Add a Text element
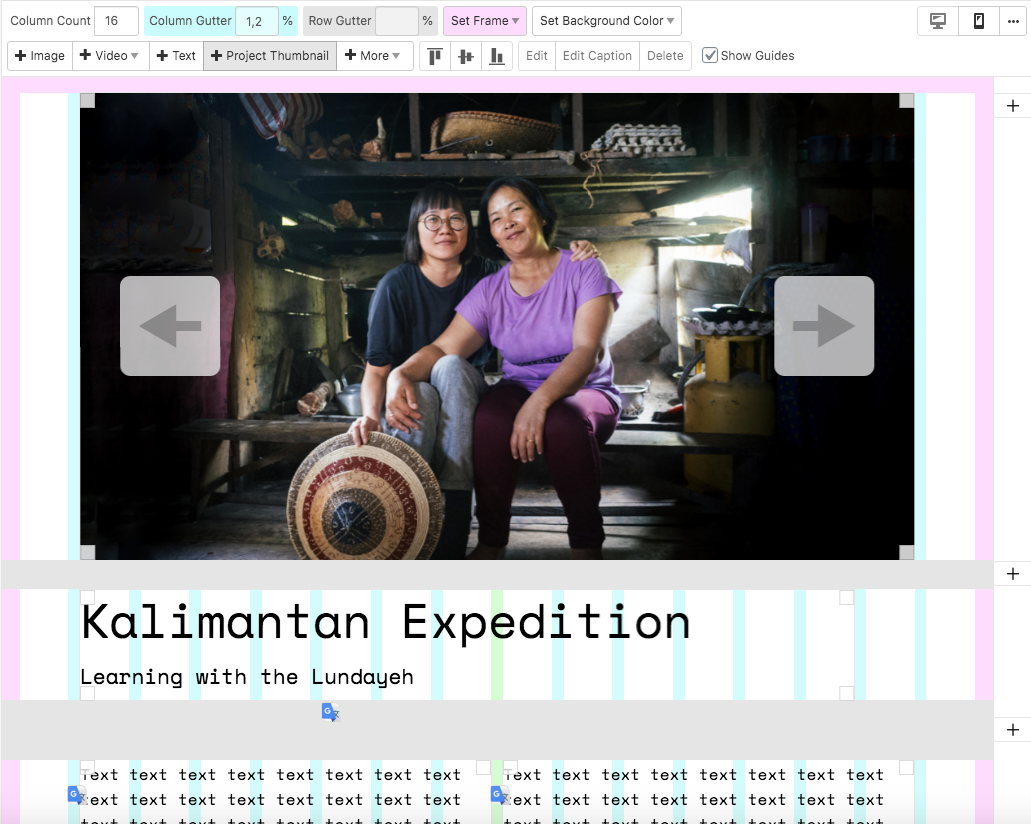Viewport: 1031px width, 824px height. tap(176, 56)
